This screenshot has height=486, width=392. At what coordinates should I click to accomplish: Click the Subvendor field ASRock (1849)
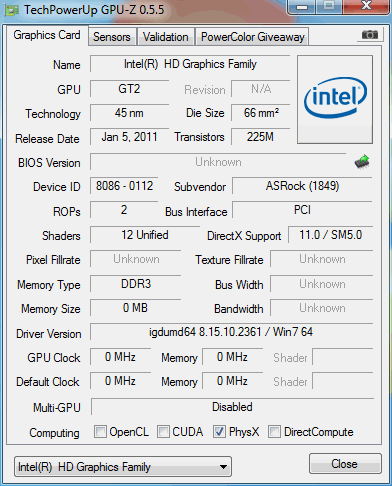[x=302, y=186]
